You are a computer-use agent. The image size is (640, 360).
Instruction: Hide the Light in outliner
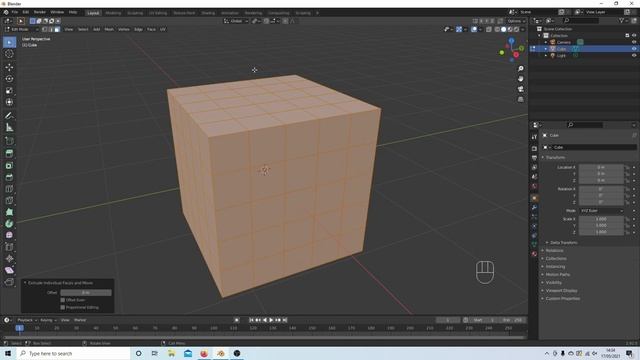(634, 55)
